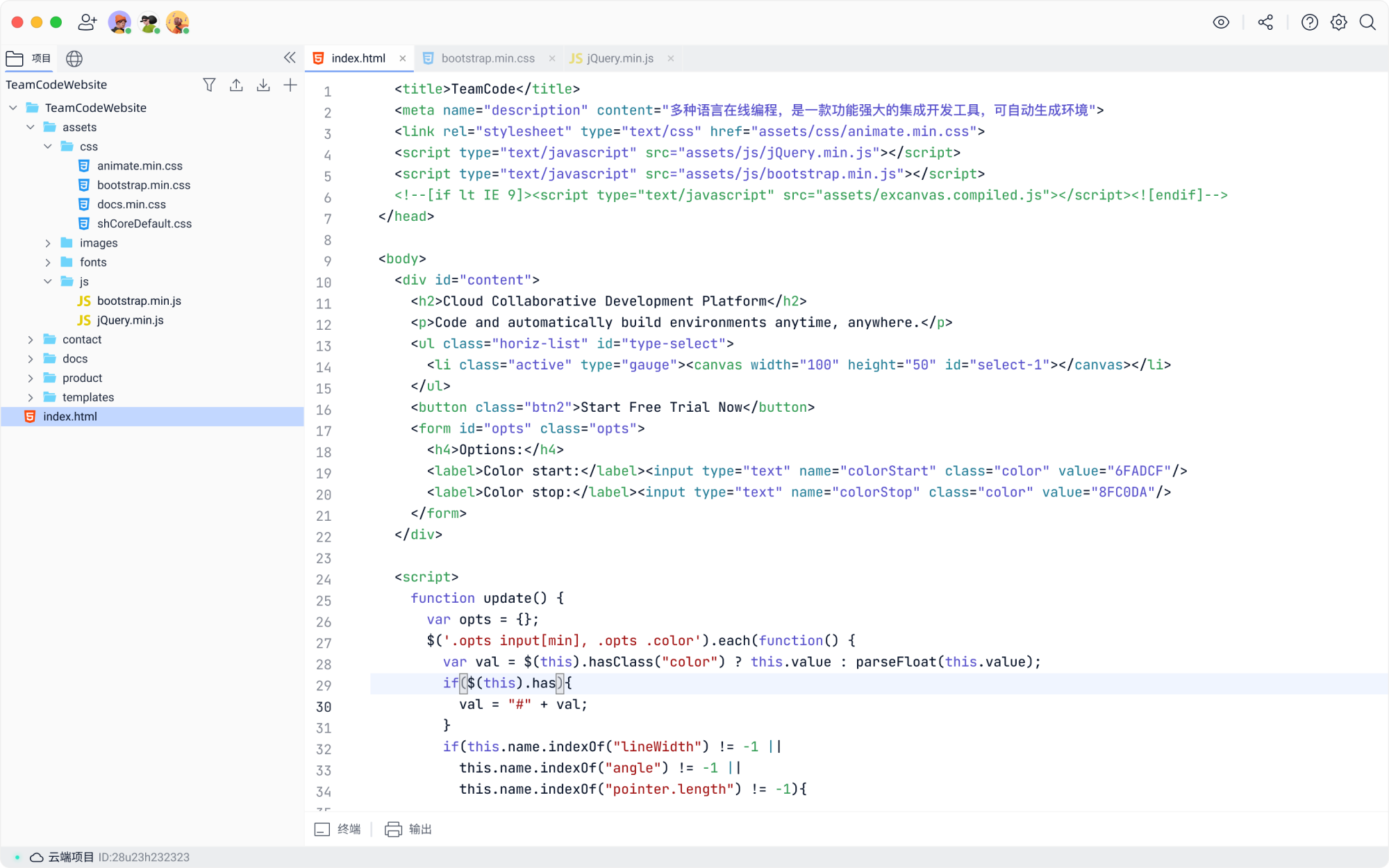
Task: Collapse the sidebar with double chevron
Action: 290,58
